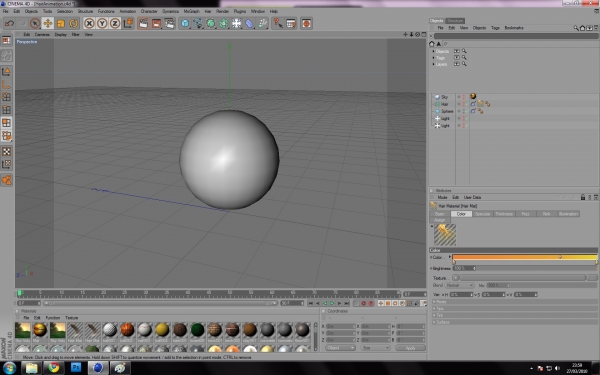
Task: Expand the Layers filter row
Action: pyautogui.click(x=434, y=64)
